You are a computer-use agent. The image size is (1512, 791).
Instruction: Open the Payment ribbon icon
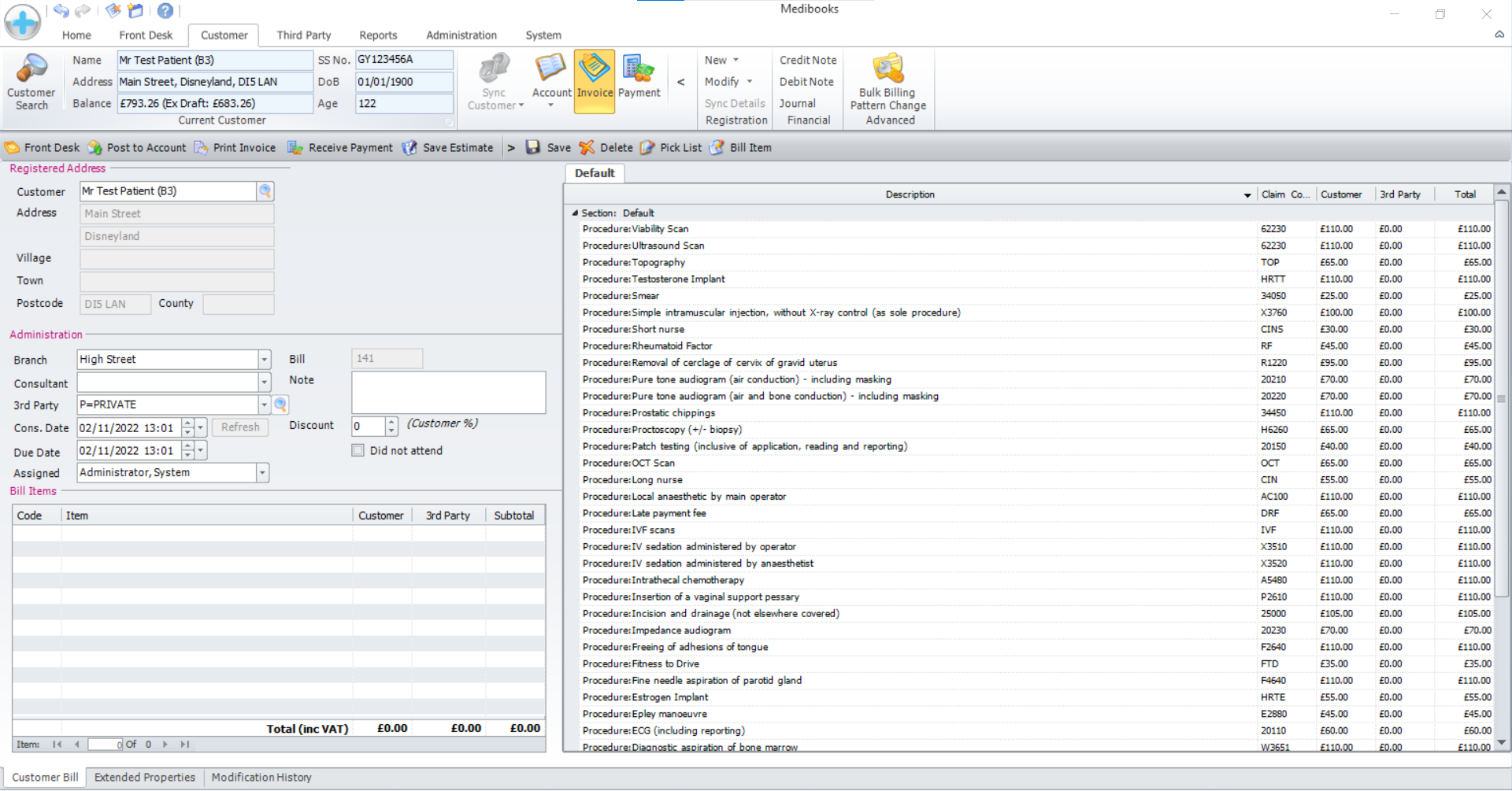(639, 77)
